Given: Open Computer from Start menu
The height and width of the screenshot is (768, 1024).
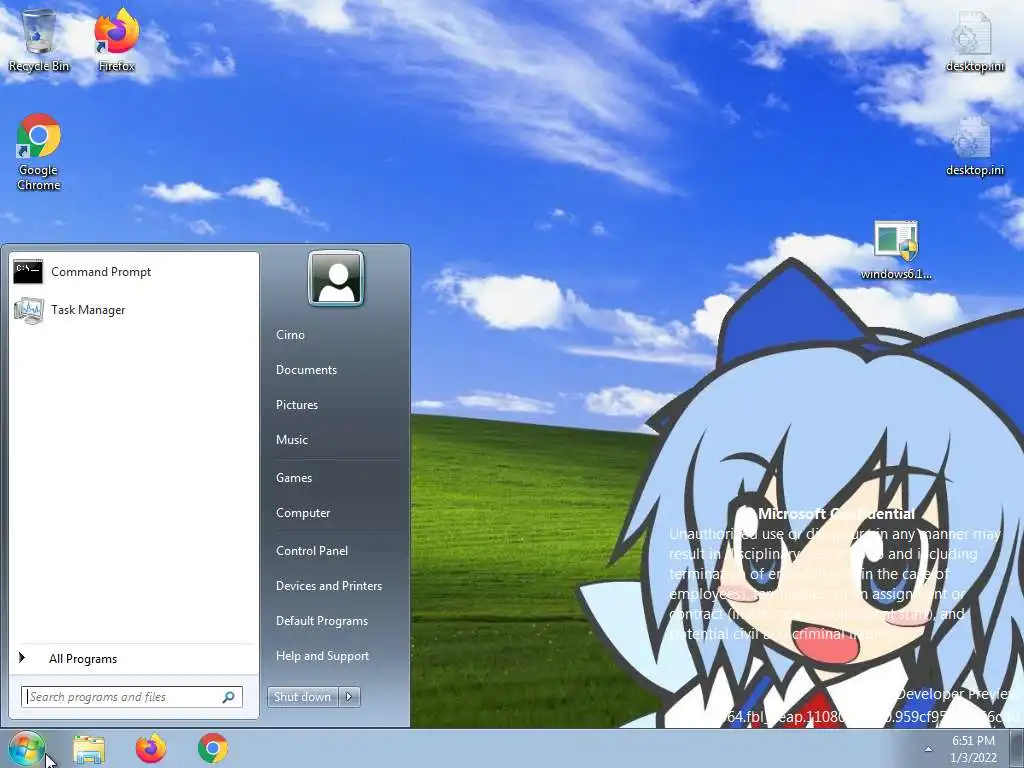Looking at the screenshot, I should click(x=303, y=513).
